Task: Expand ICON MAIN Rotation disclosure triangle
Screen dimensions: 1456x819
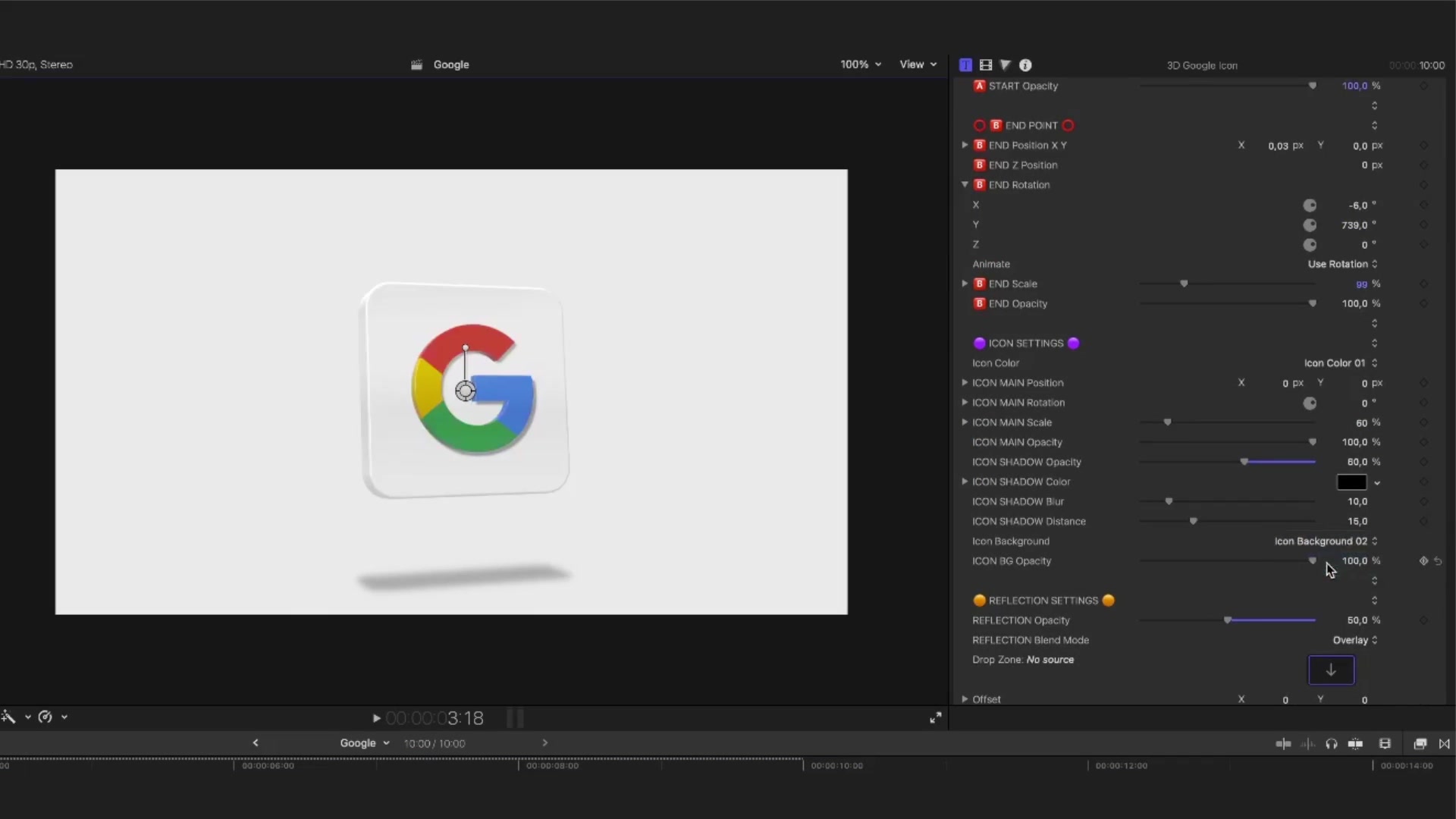Action: (965, 403)
